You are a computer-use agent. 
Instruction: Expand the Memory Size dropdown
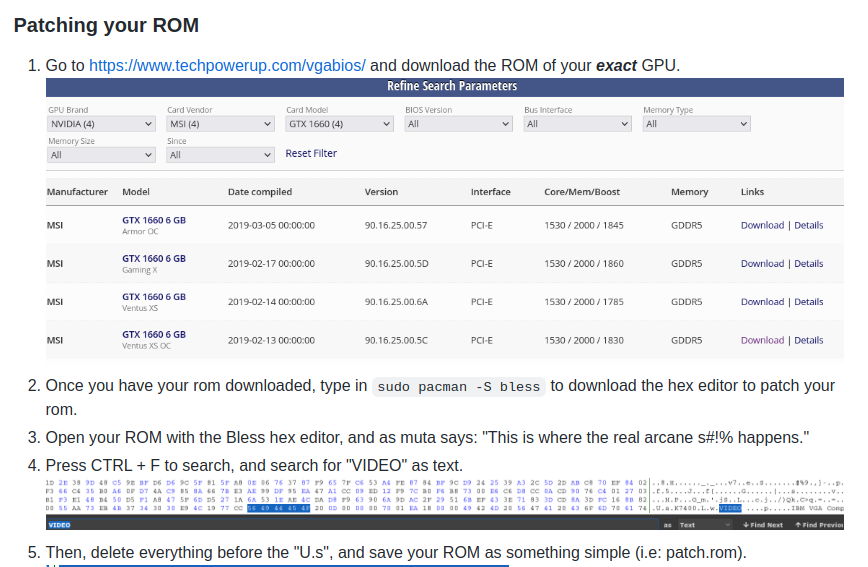coord(101,155)
